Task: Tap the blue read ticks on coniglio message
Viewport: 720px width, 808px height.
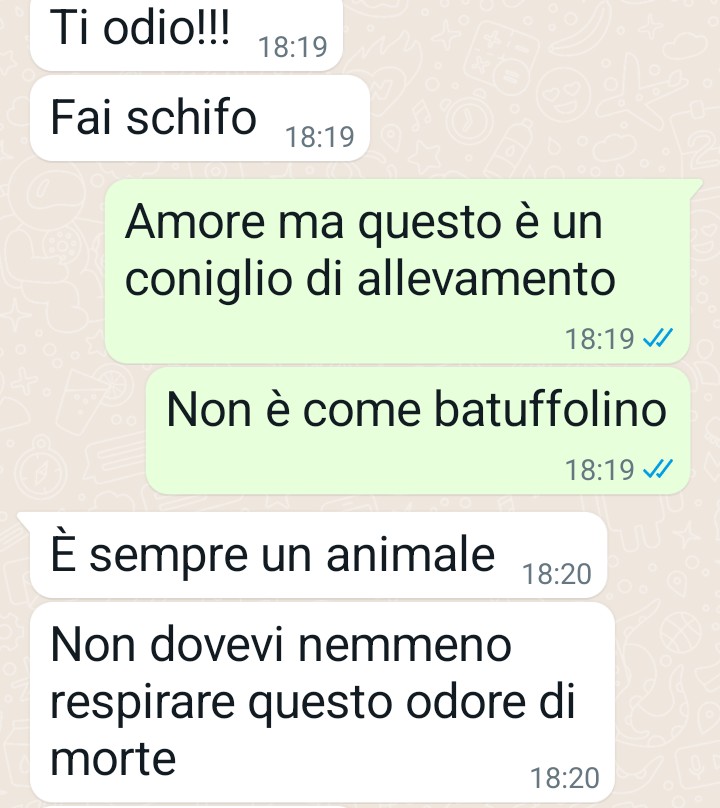Action: pos(658,339)
